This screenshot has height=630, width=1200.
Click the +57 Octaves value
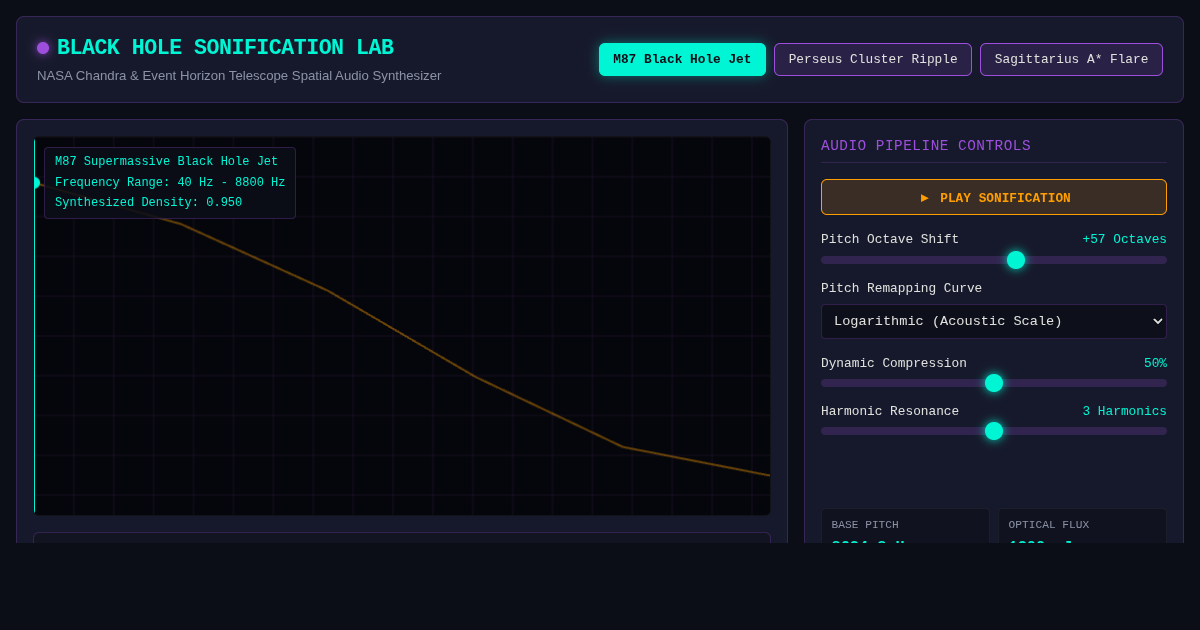(x=1124, y=240)
